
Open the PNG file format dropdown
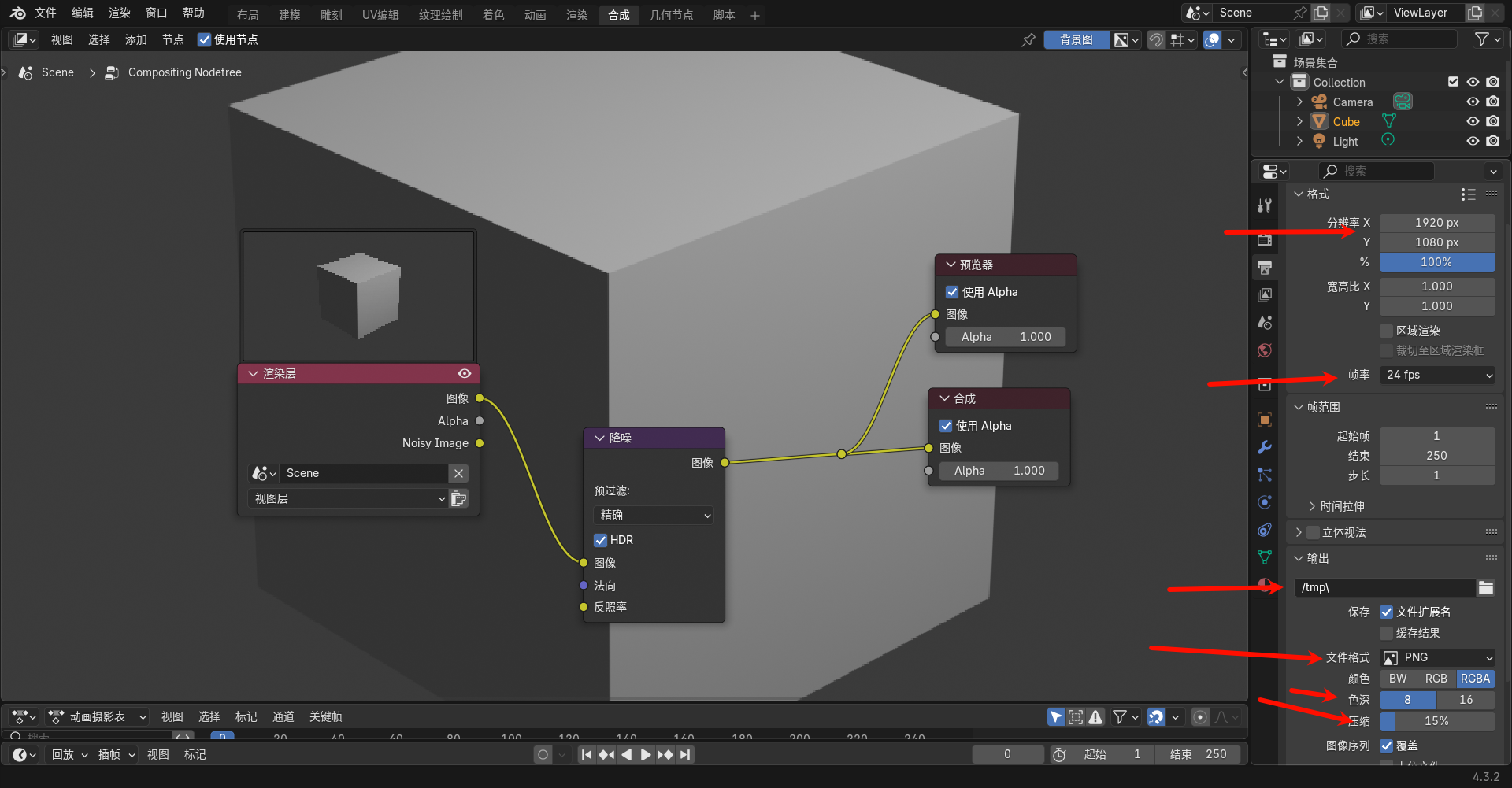tap(1437, 657)
